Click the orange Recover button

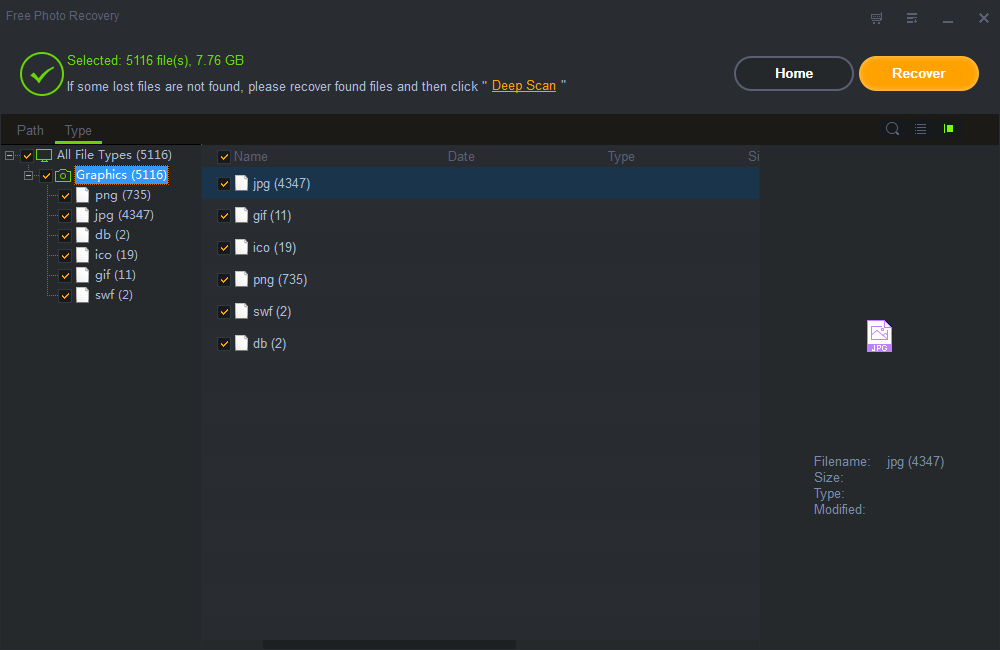pos(918,73)
